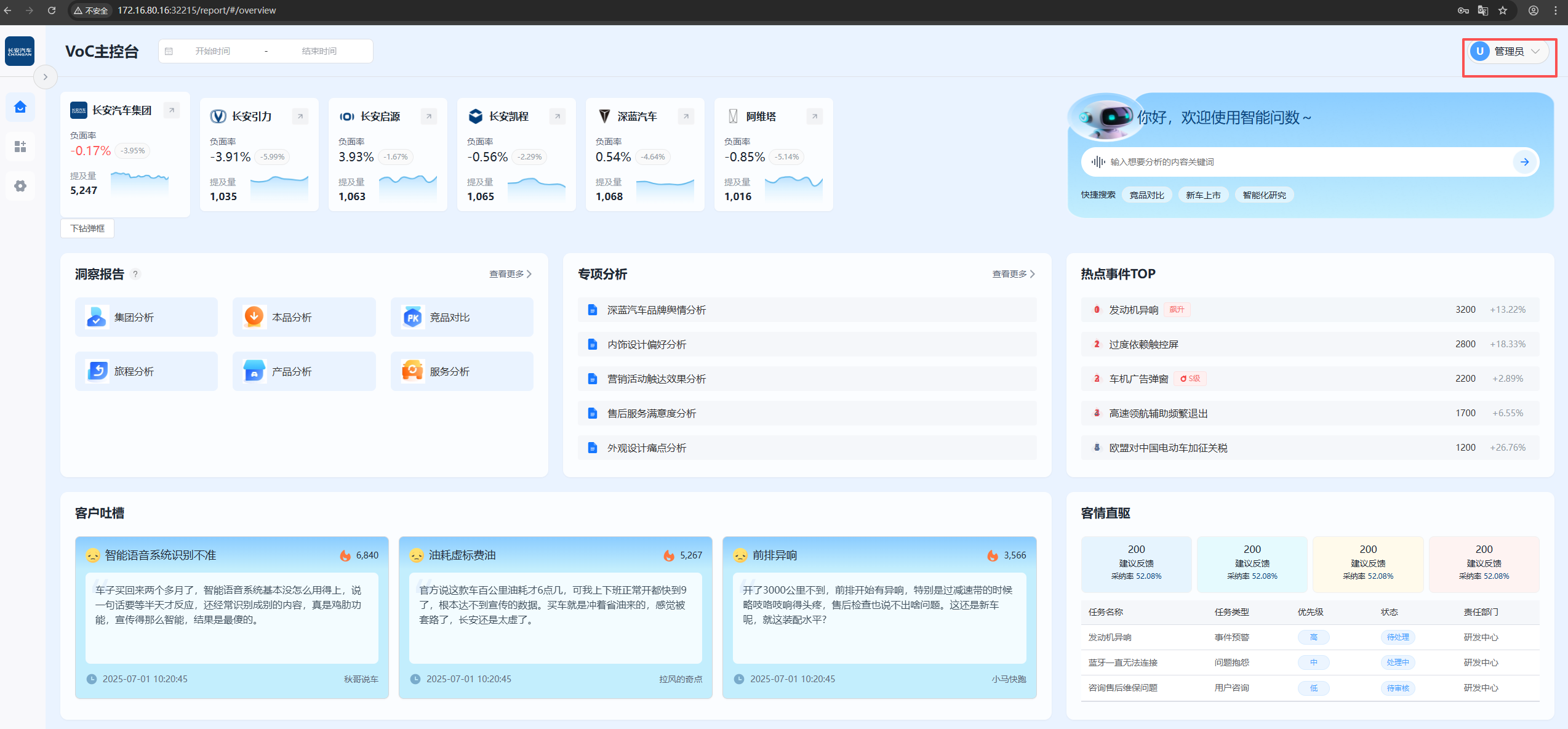1568x729 pixels.
Task: Open the 本品分析 report tile
Action: (304, 317)
